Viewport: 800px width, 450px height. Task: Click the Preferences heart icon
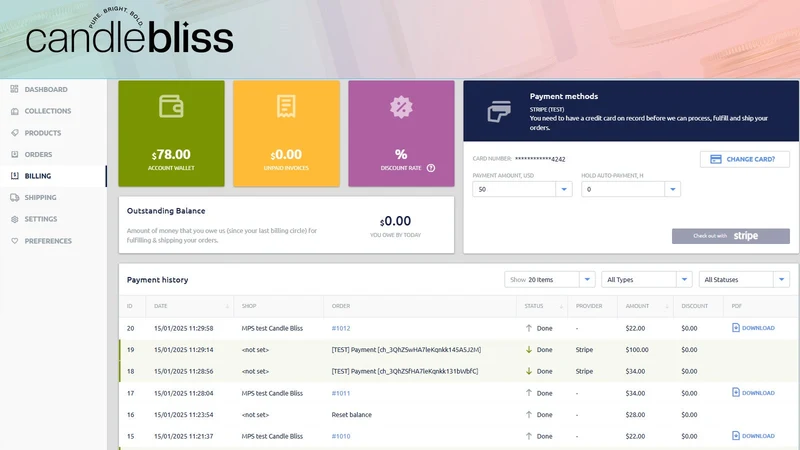click(x=14, y=241)
